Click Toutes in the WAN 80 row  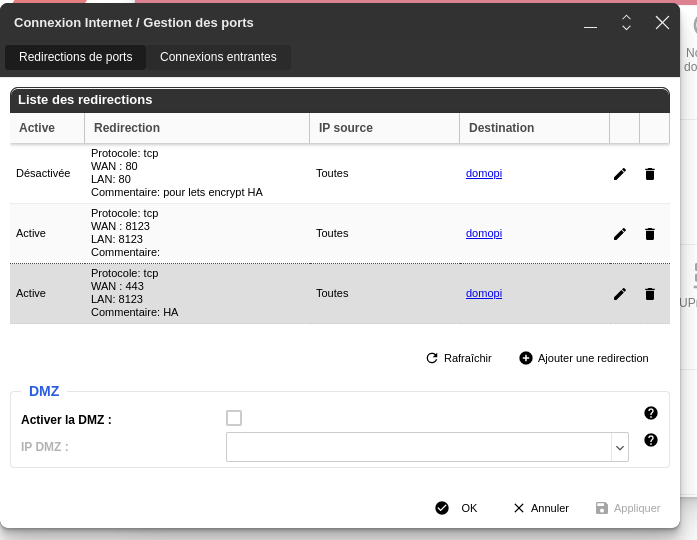click(x=332, y=173)
